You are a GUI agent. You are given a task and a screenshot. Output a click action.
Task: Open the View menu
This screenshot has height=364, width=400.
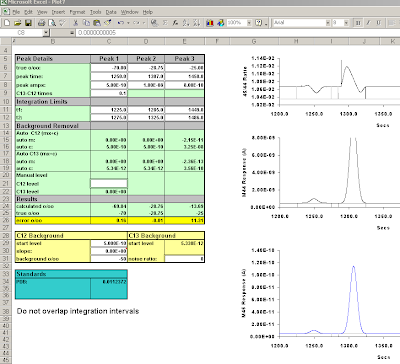[42, 12]
